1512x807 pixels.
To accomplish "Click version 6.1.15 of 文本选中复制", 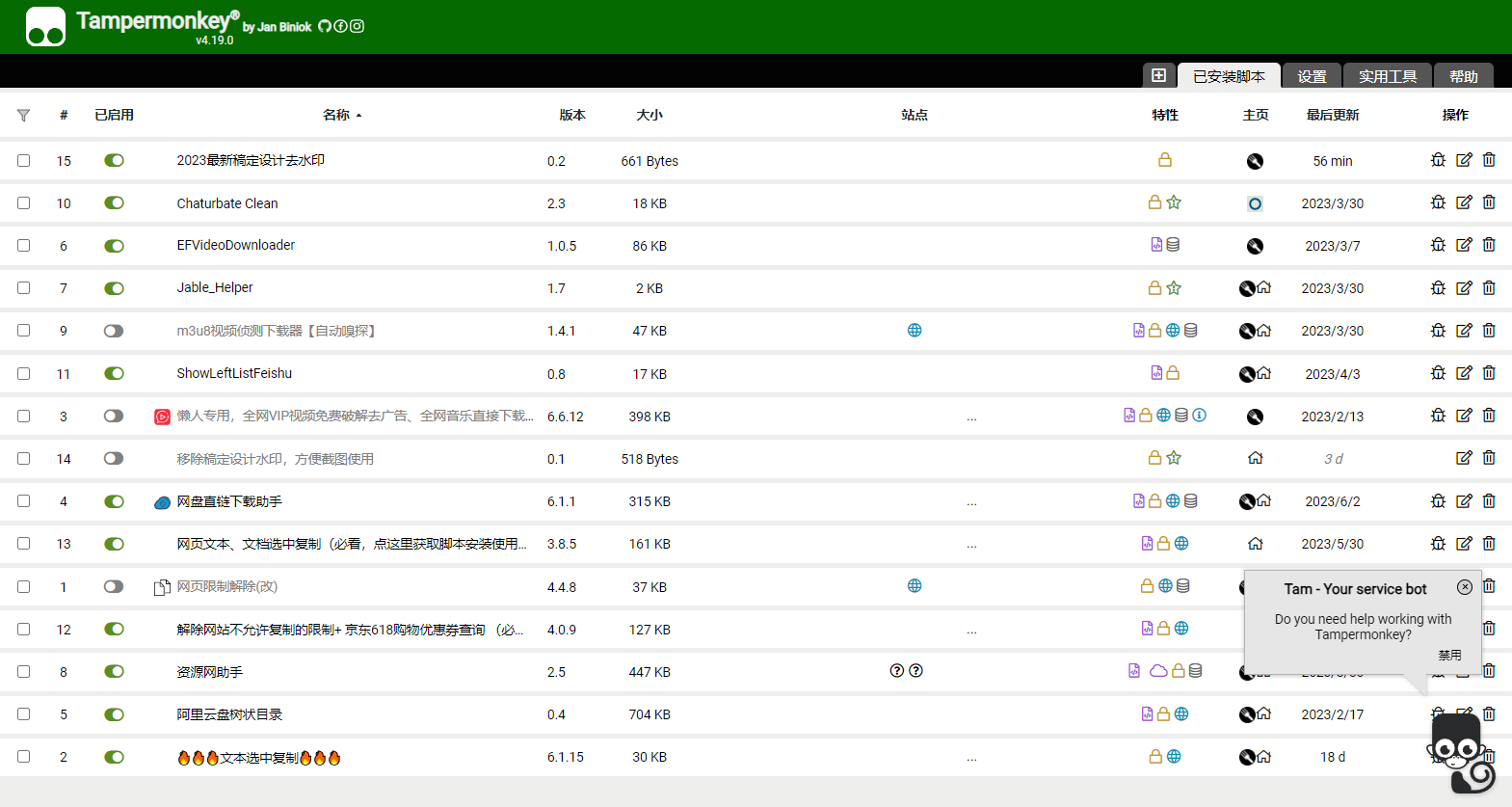I will pyautogui.click(x=566, y=757).
